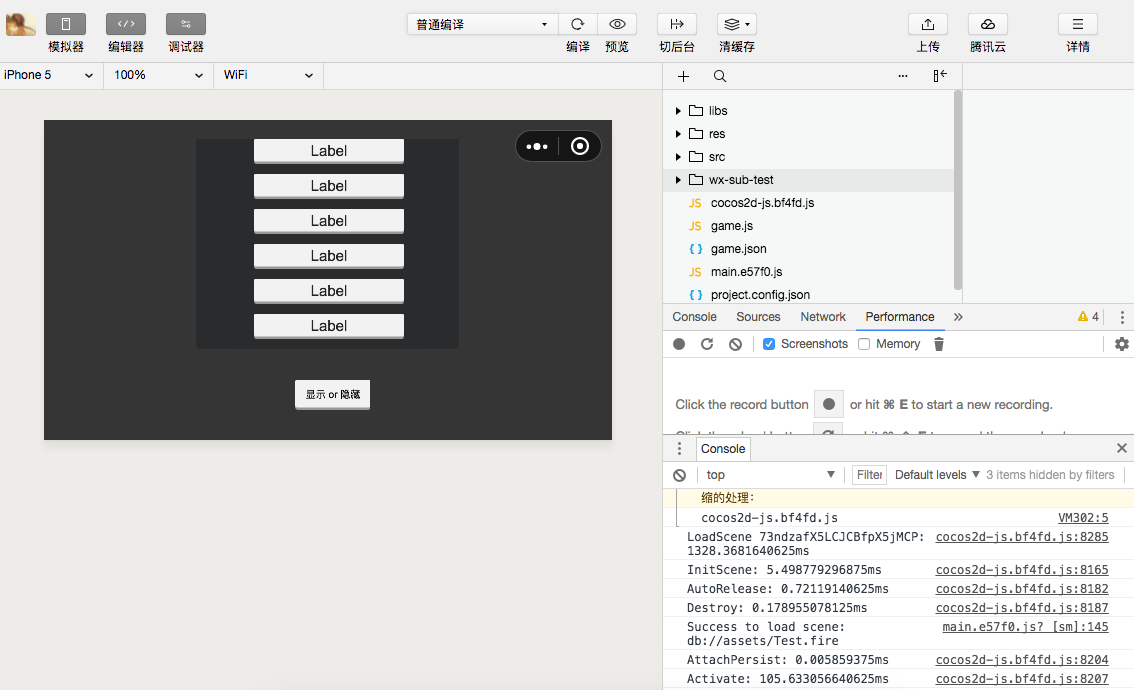Open the Tencent Cloud icon

coord(987,24)
